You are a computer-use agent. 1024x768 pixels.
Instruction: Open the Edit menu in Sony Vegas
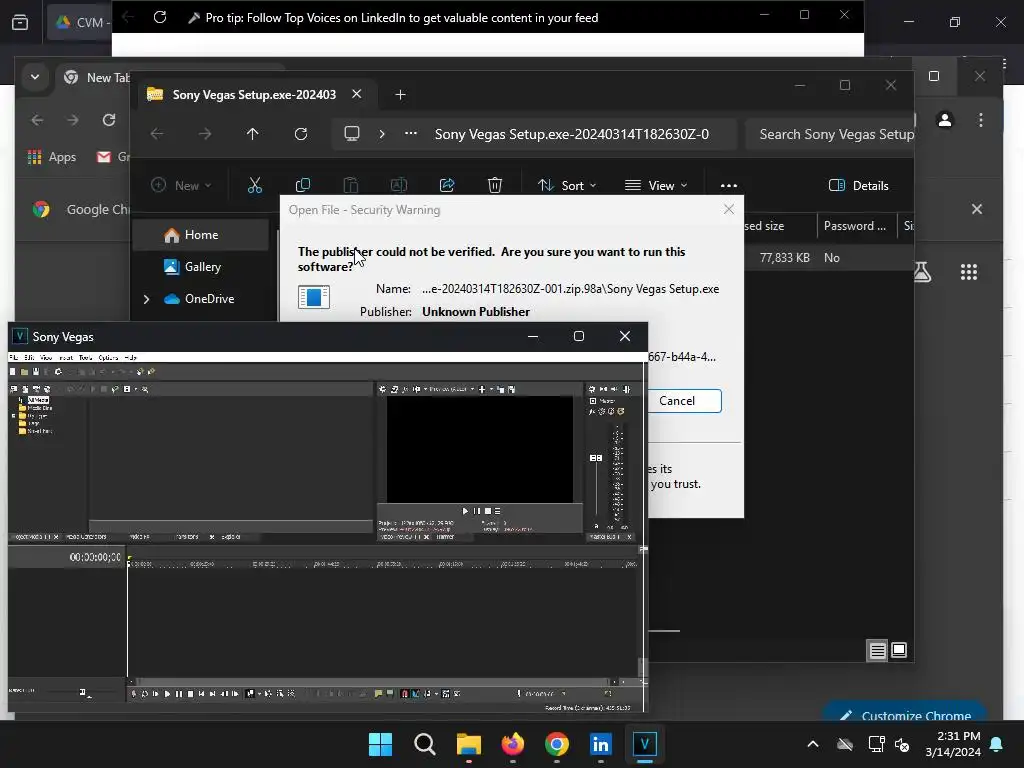[x=29, y=358]
